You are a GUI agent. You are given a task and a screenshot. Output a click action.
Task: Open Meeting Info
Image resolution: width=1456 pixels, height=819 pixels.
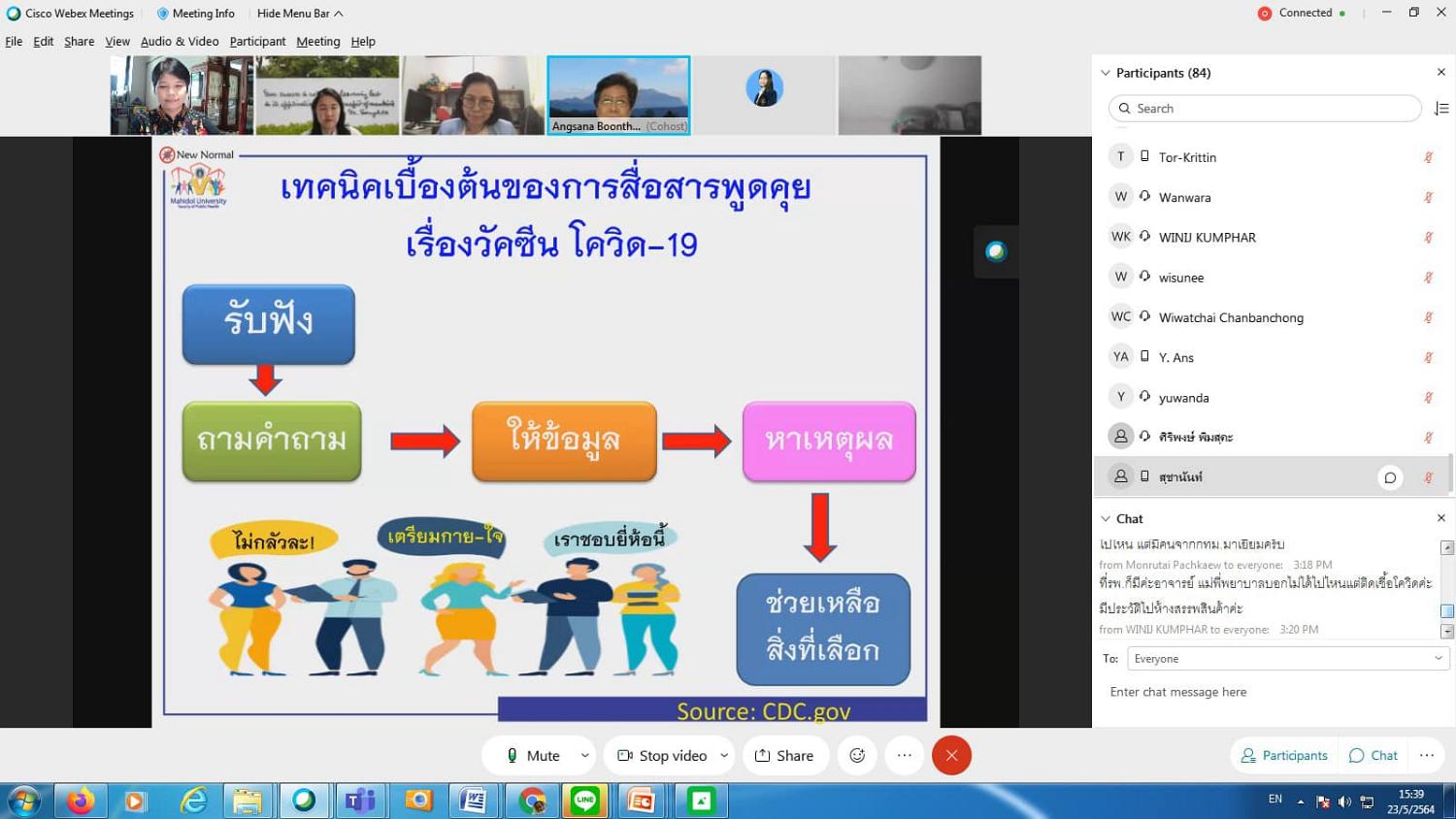pyautogui.click(x=196, y=14)
